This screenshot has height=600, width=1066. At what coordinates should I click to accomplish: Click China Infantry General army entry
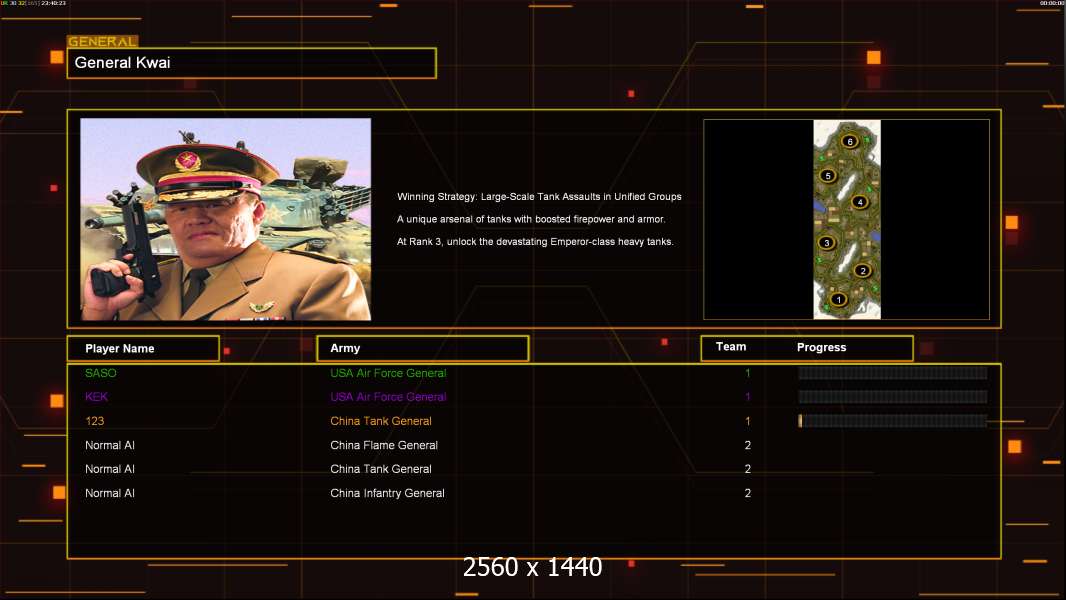(387, 493)
